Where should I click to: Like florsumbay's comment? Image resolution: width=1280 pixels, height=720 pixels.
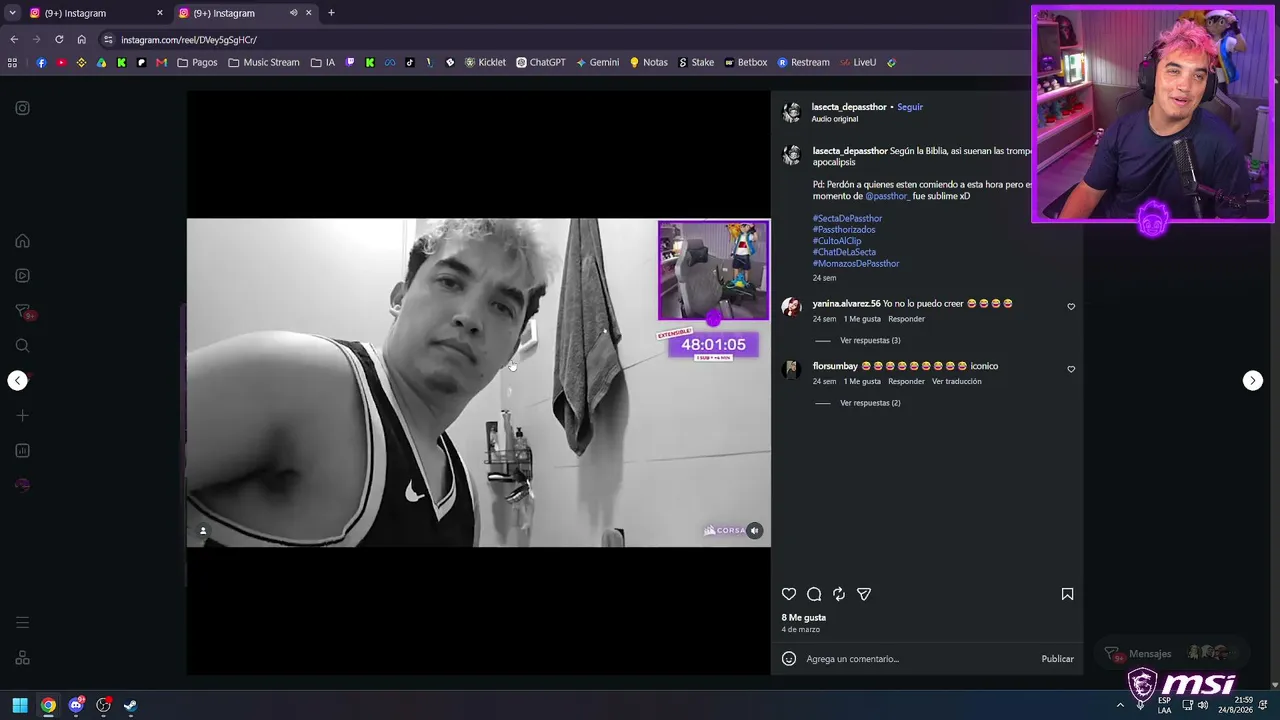point(1071,369)
